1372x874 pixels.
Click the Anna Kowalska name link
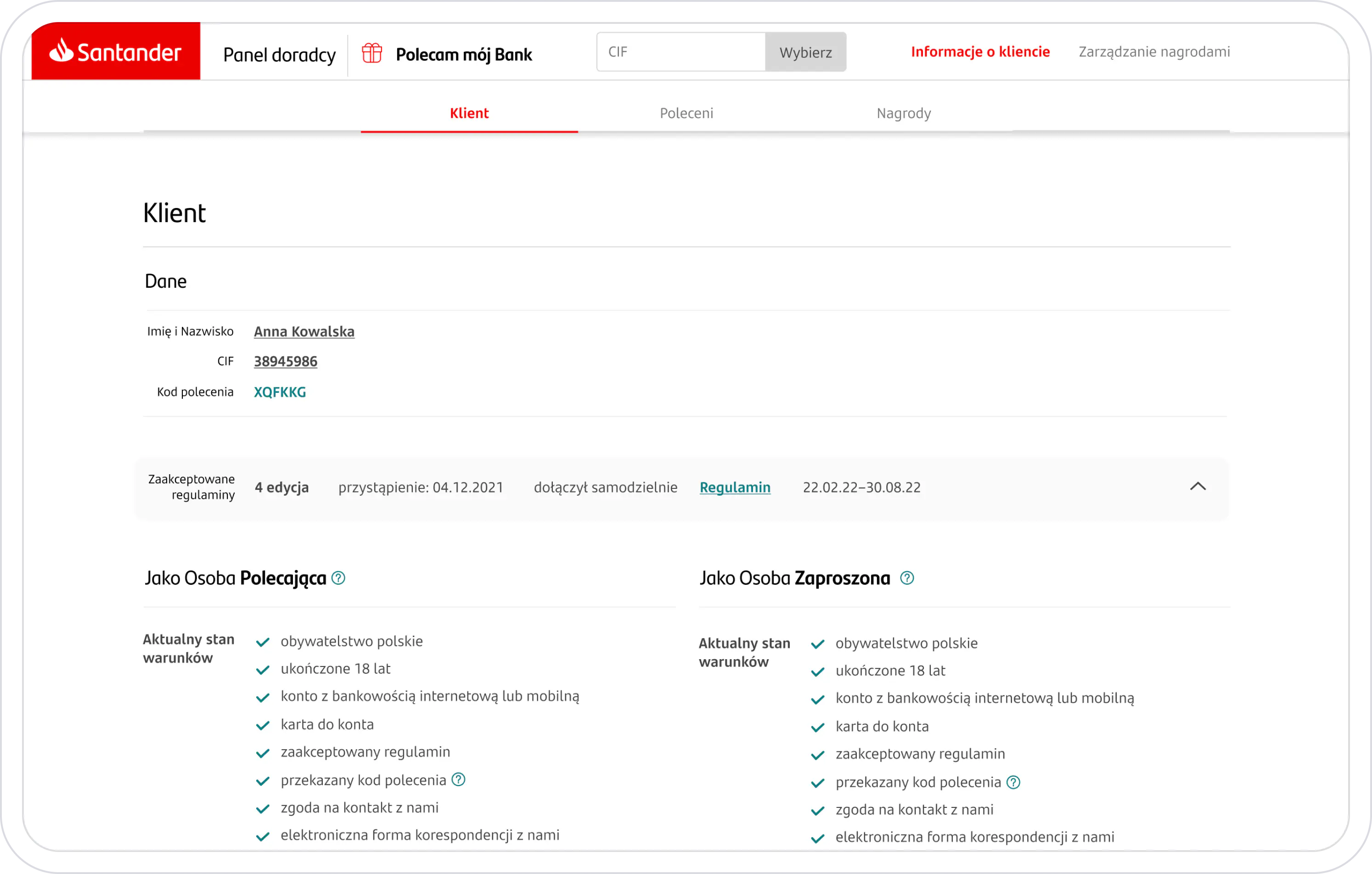(304, 331)
